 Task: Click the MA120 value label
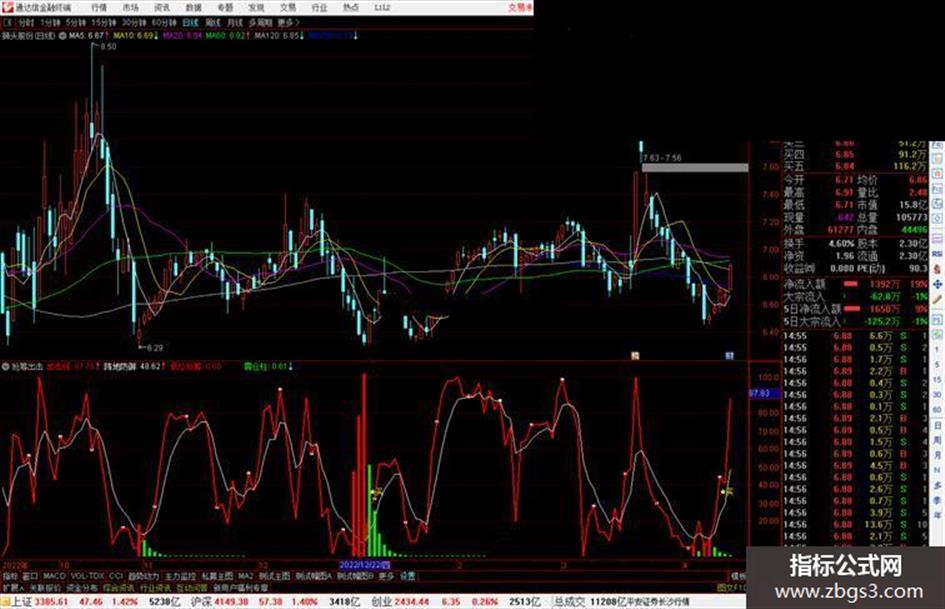point(279,36)
